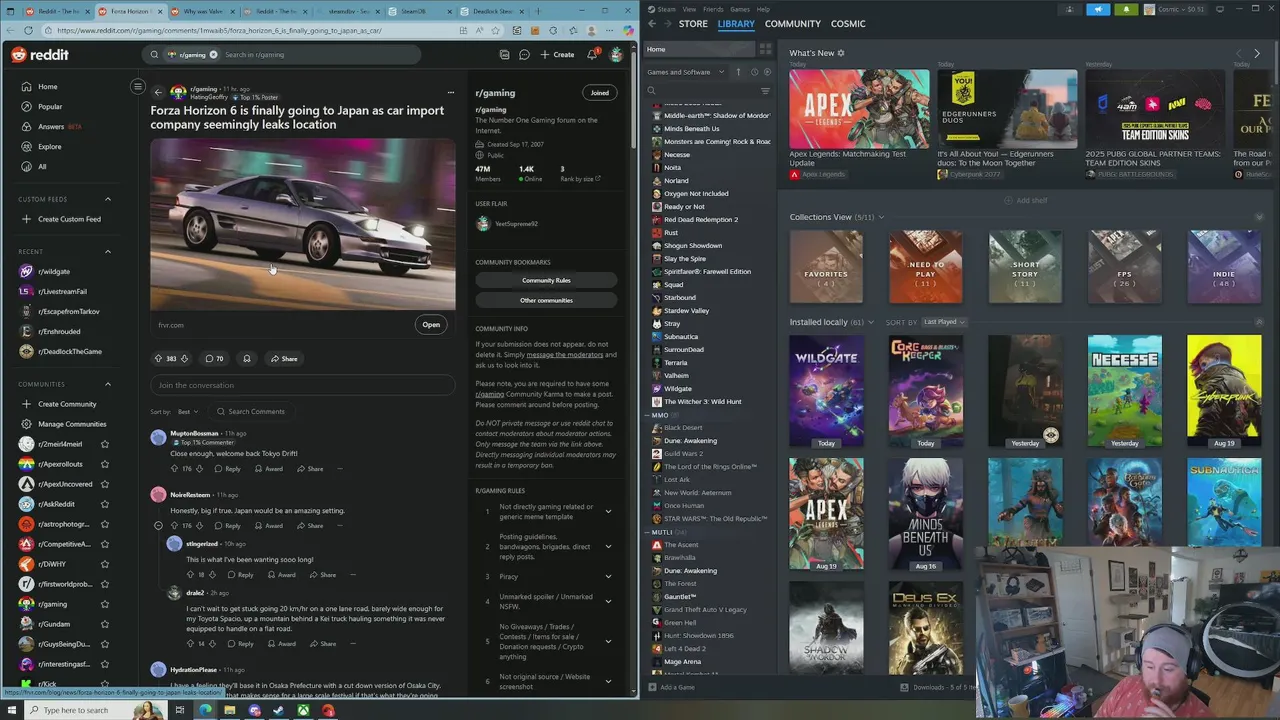Collapse the Custom Feeds section

click(108, 199)
